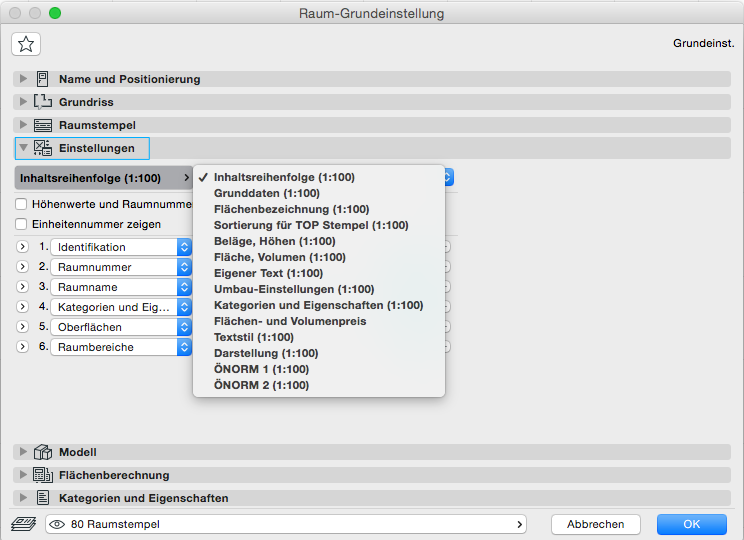Viewport: 744px width, 540px height.
Task: Click the Modell cube icon
Action: coord(42,452)
